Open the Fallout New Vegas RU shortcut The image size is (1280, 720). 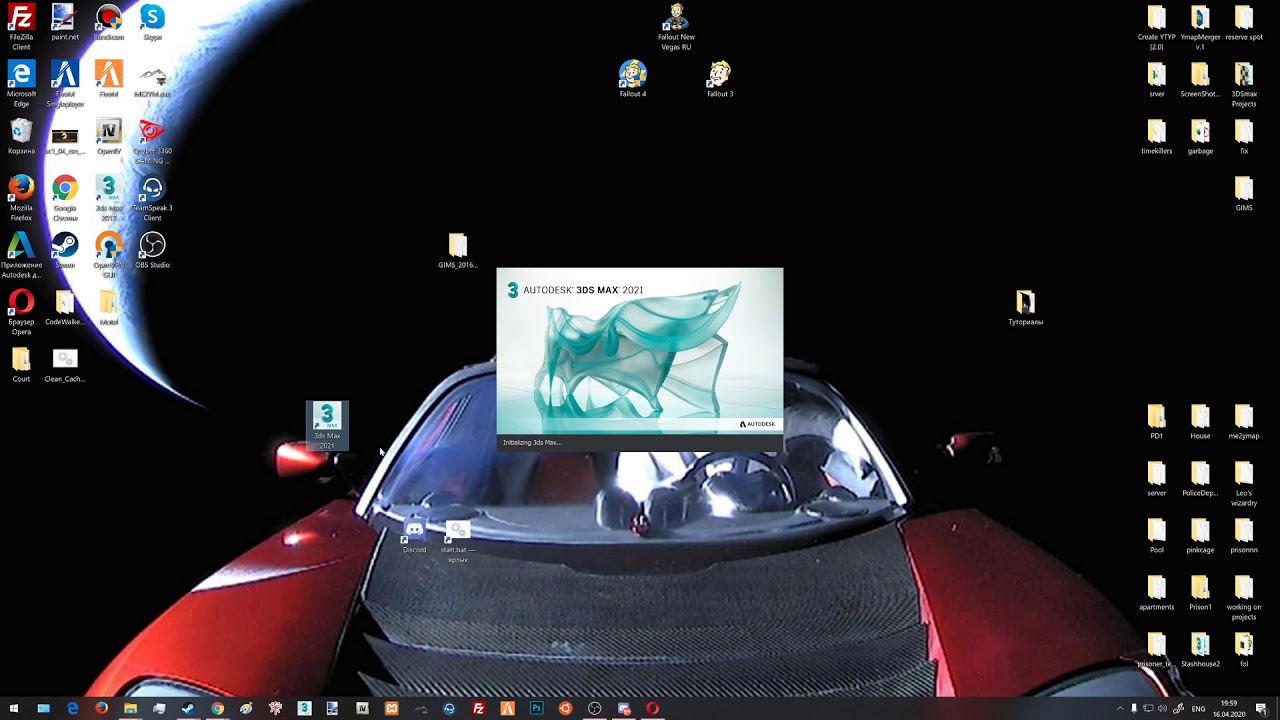coord(676,27)
